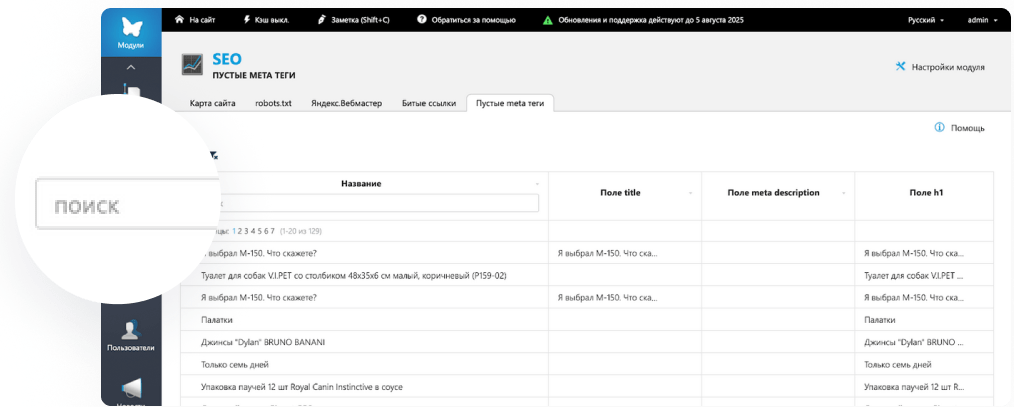Click the Помощь info icon

[x=940, y=127]
